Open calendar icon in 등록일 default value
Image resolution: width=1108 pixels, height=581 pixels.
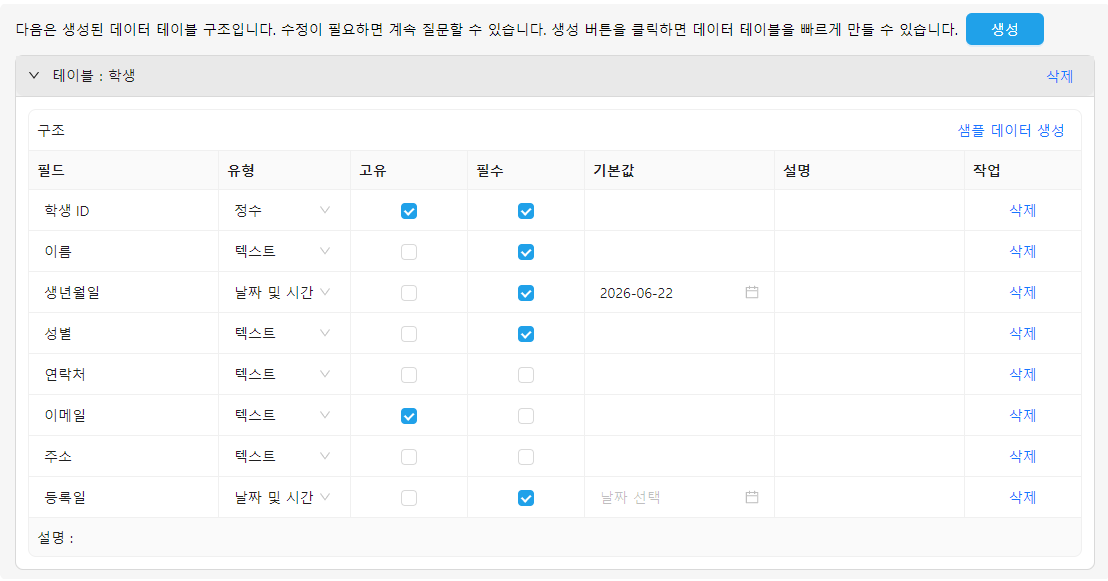[x=752, y=497]
